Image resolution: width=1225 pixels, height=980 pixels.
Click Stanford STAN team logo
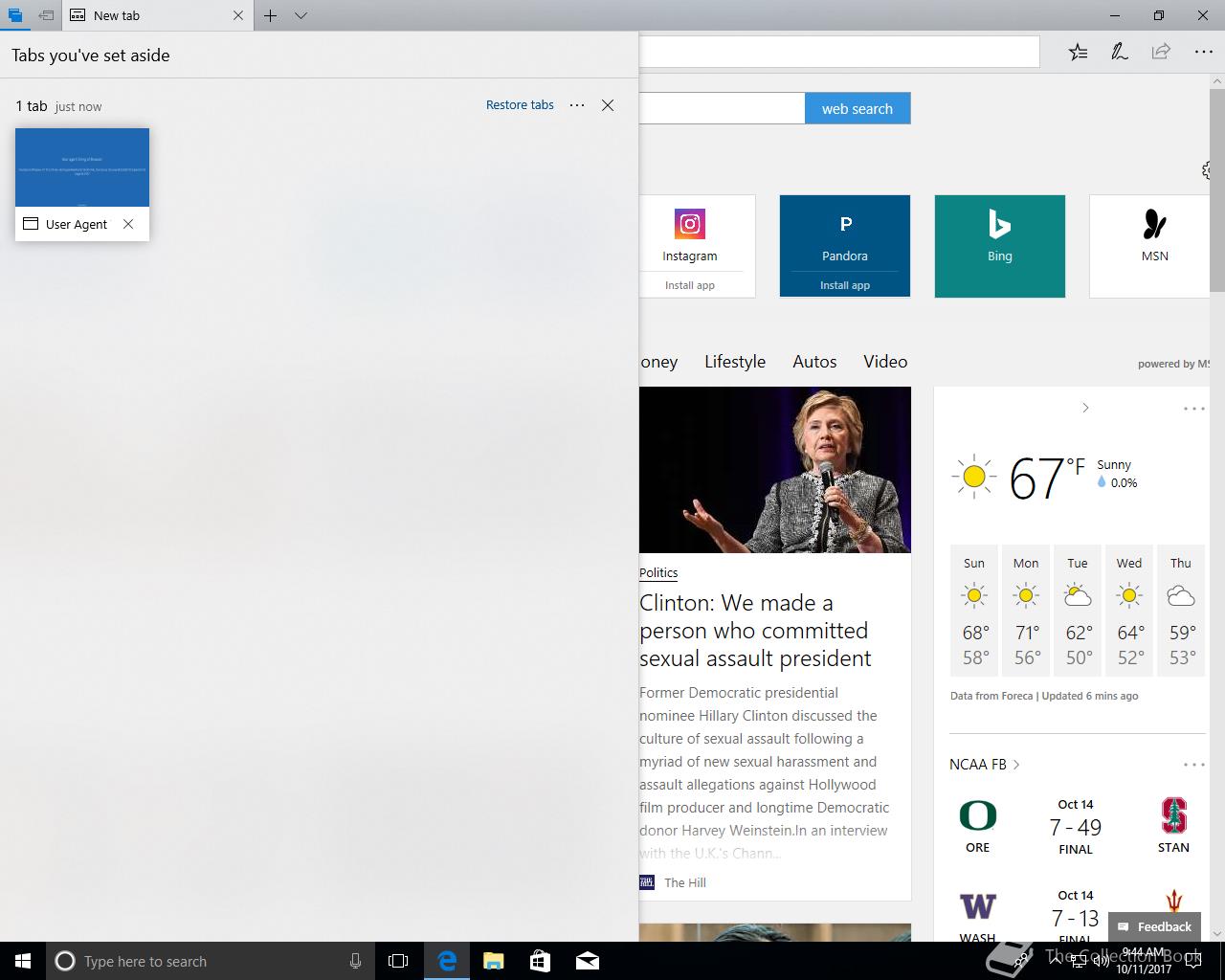click(1173, 816)
